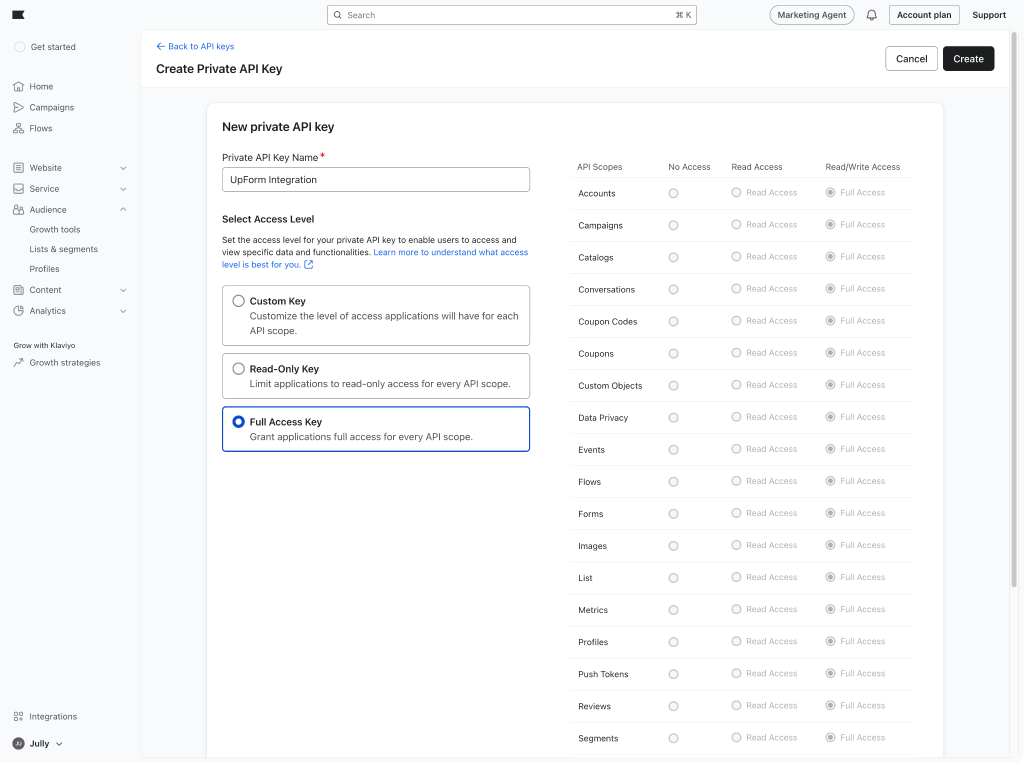This screenshot has height=763, width=1024.
Task: Collapse the Audience menu chevron
Action: coord(123,210)
